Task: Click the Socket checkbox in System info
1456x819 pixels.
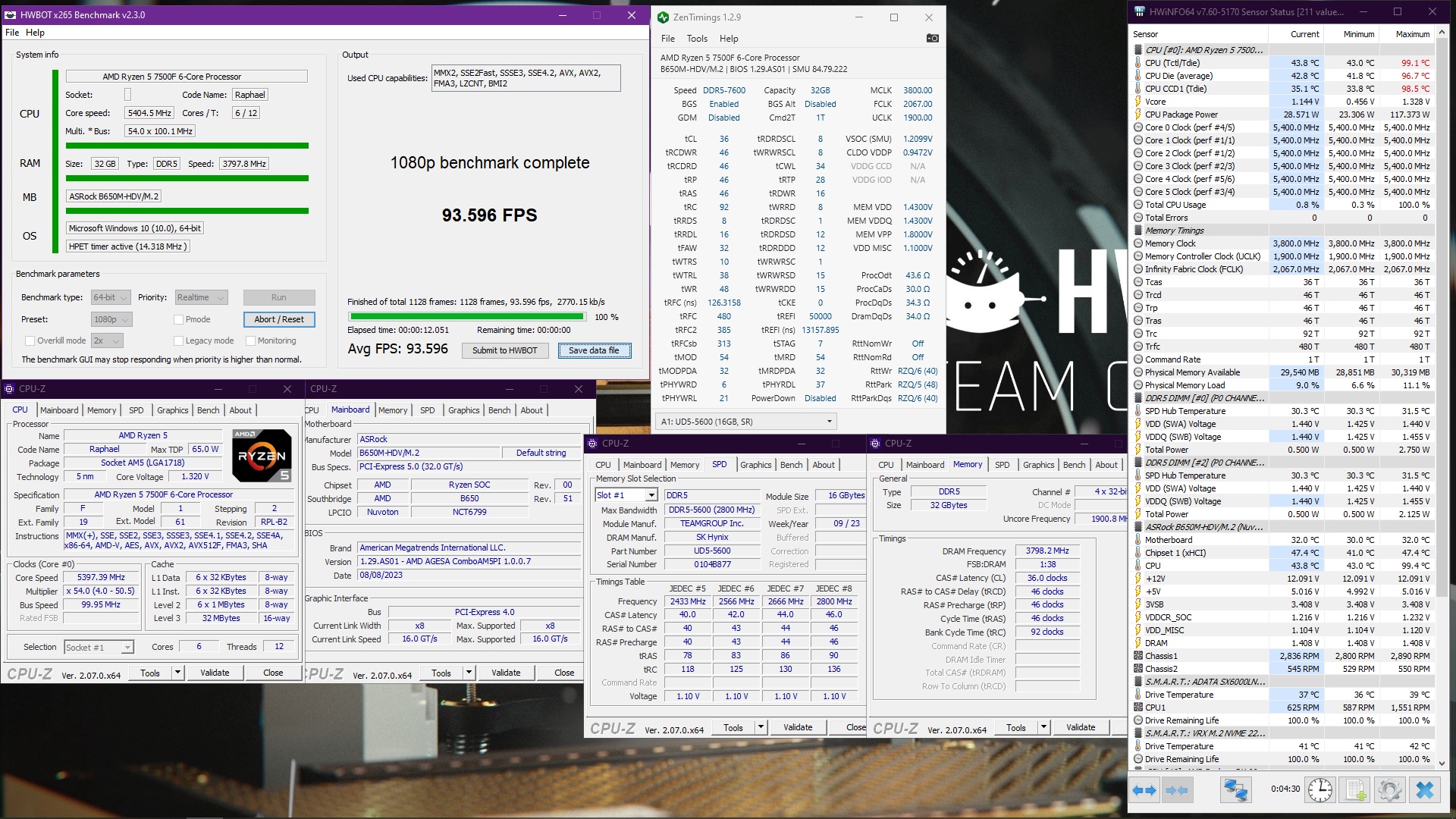Action: click(127, 95)
